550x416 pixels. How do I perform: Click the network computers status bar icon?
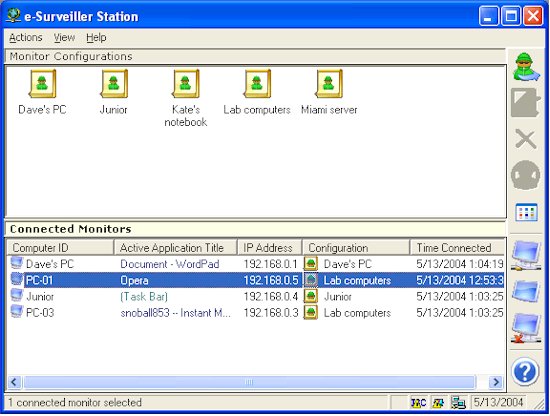point(458,403)
